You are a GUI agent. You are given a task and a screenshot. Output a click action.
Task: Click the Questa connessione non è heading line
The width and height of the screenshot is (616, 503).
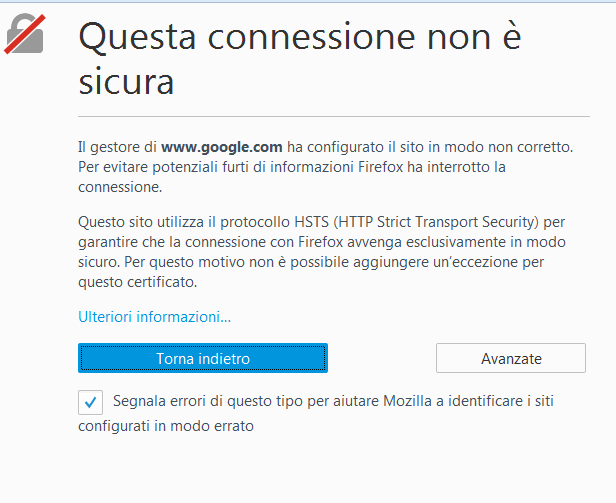[300, 37]
